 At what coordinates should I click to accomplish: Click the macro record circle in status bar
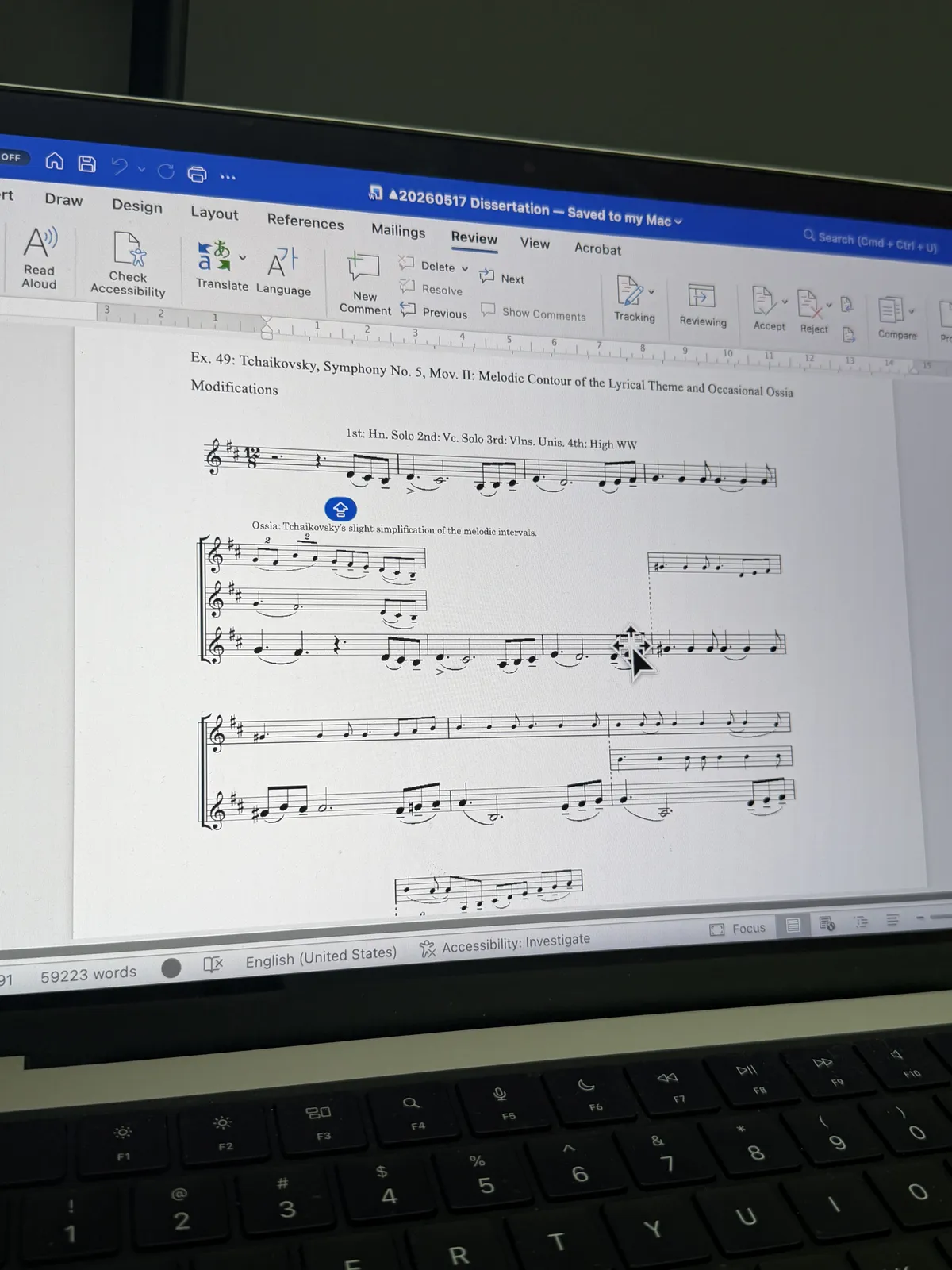(171, 968)
